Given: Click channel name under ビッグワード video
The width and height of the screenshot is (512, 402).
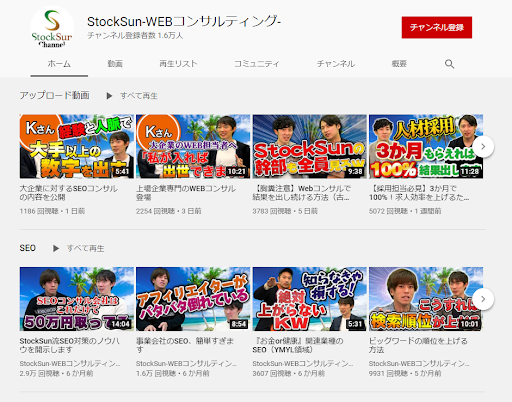Looking at the screenshot, I should click(x=419, y=364).
